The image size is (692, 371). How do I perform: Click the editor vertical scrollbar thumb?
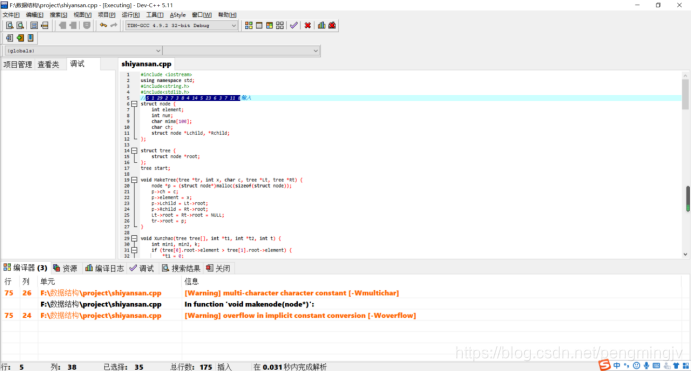(x=685, y=94)
